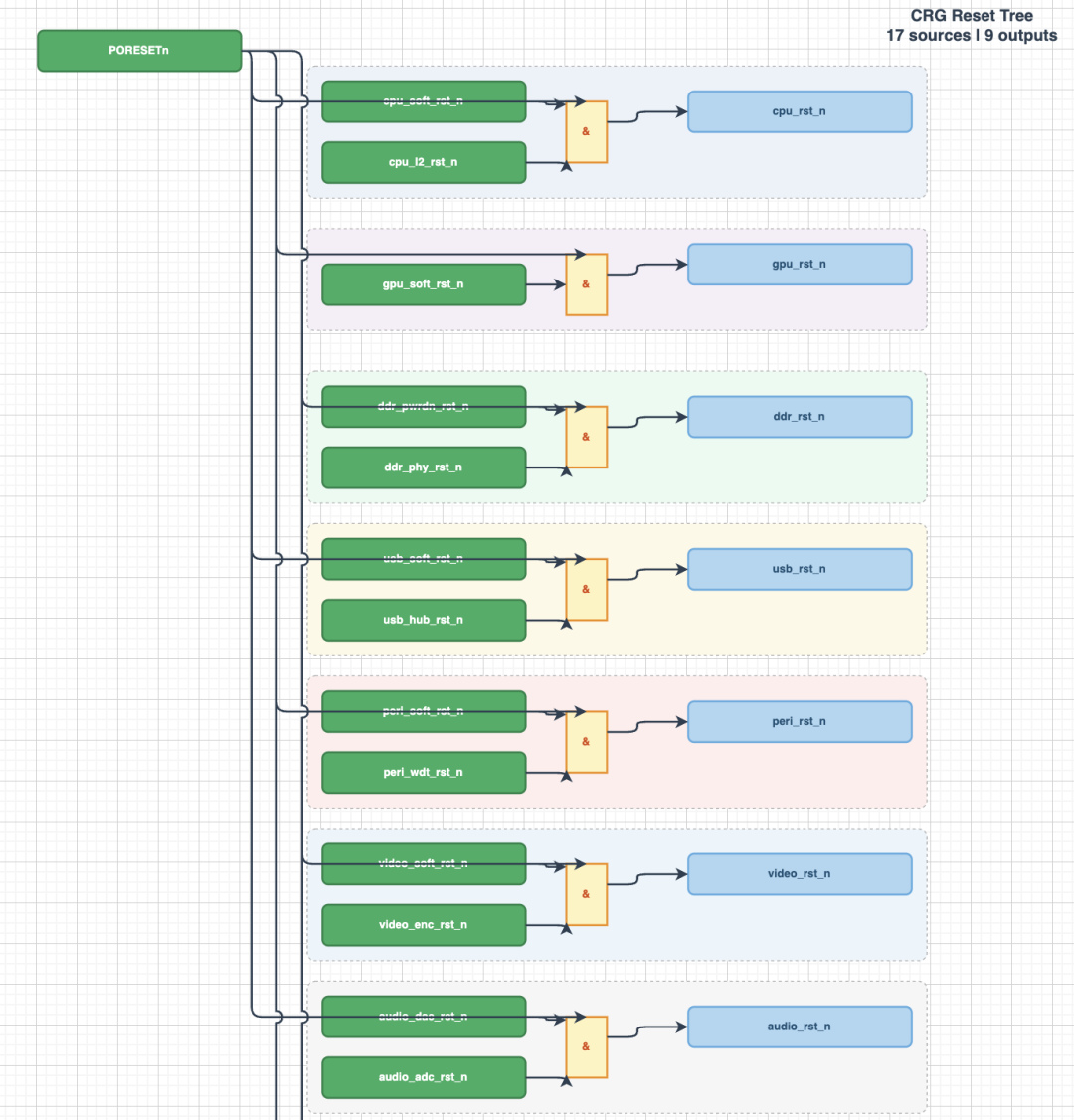Viewport: 1074px width, 1120px height.
Task: Click the AND gate feeding cpu_rst_n
Action: (587, 132)
